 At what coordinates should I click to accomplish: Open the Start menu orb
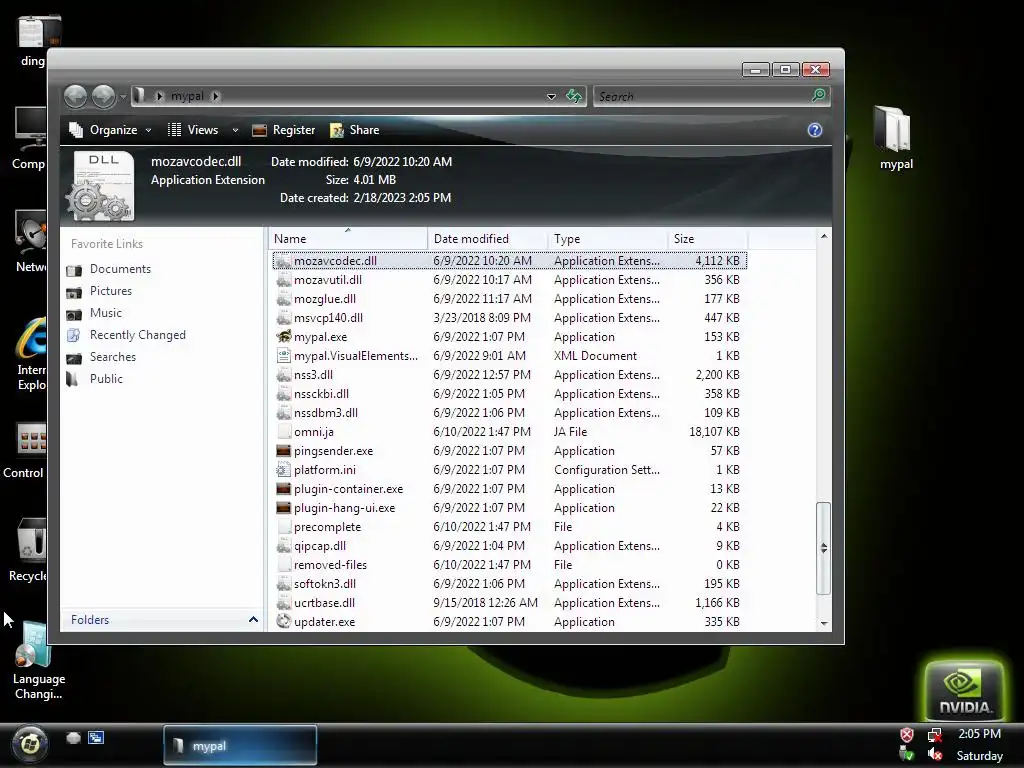tap(29, 743)
